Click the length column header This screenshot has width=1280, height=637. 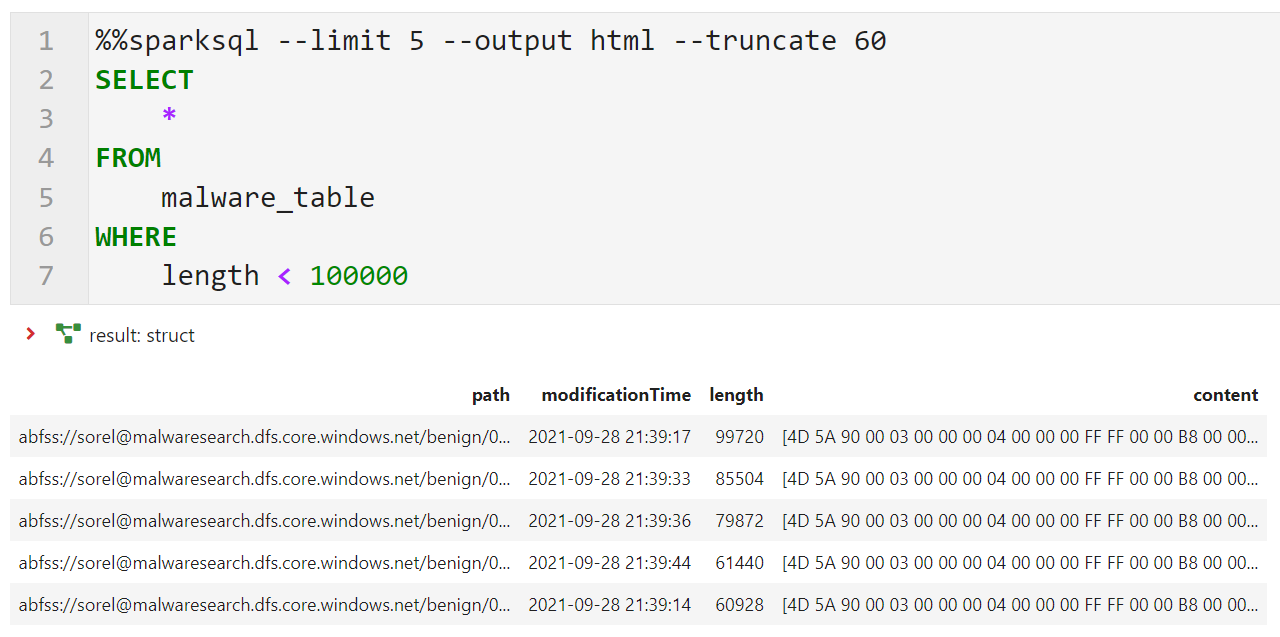click(x=736, y=395)
